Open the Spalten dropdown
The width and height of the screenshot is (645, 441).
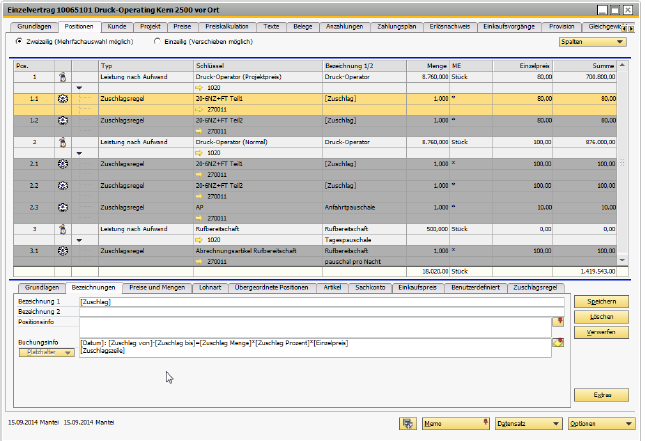[593, 43]
